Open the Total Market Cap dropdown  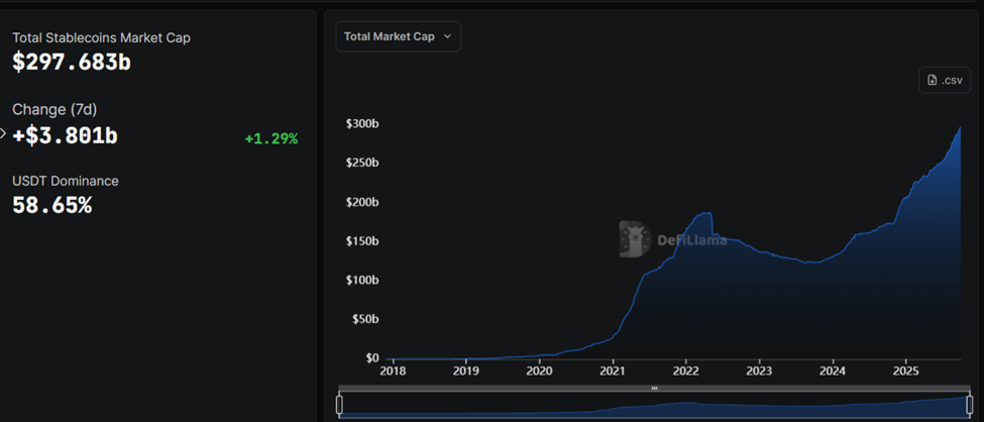point(398,36)
